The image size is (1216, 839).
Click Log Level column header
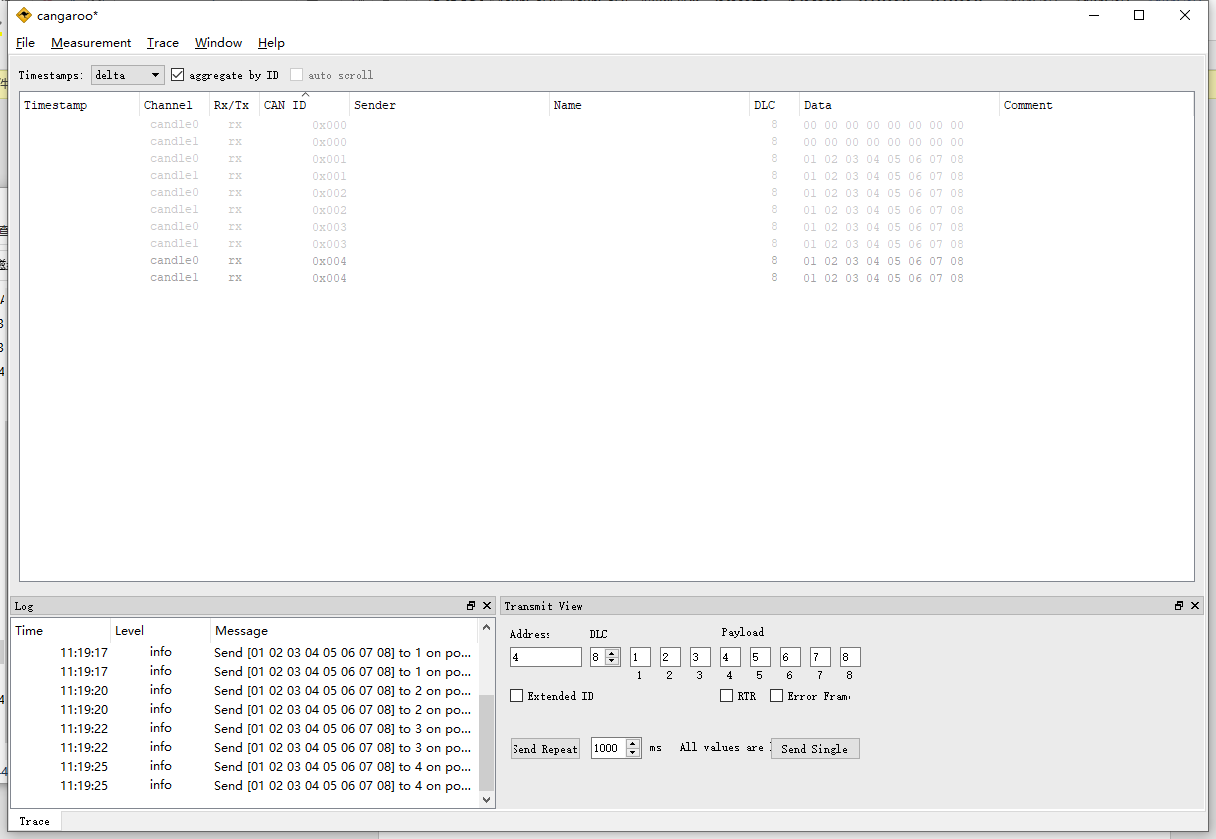coord(161,631)
